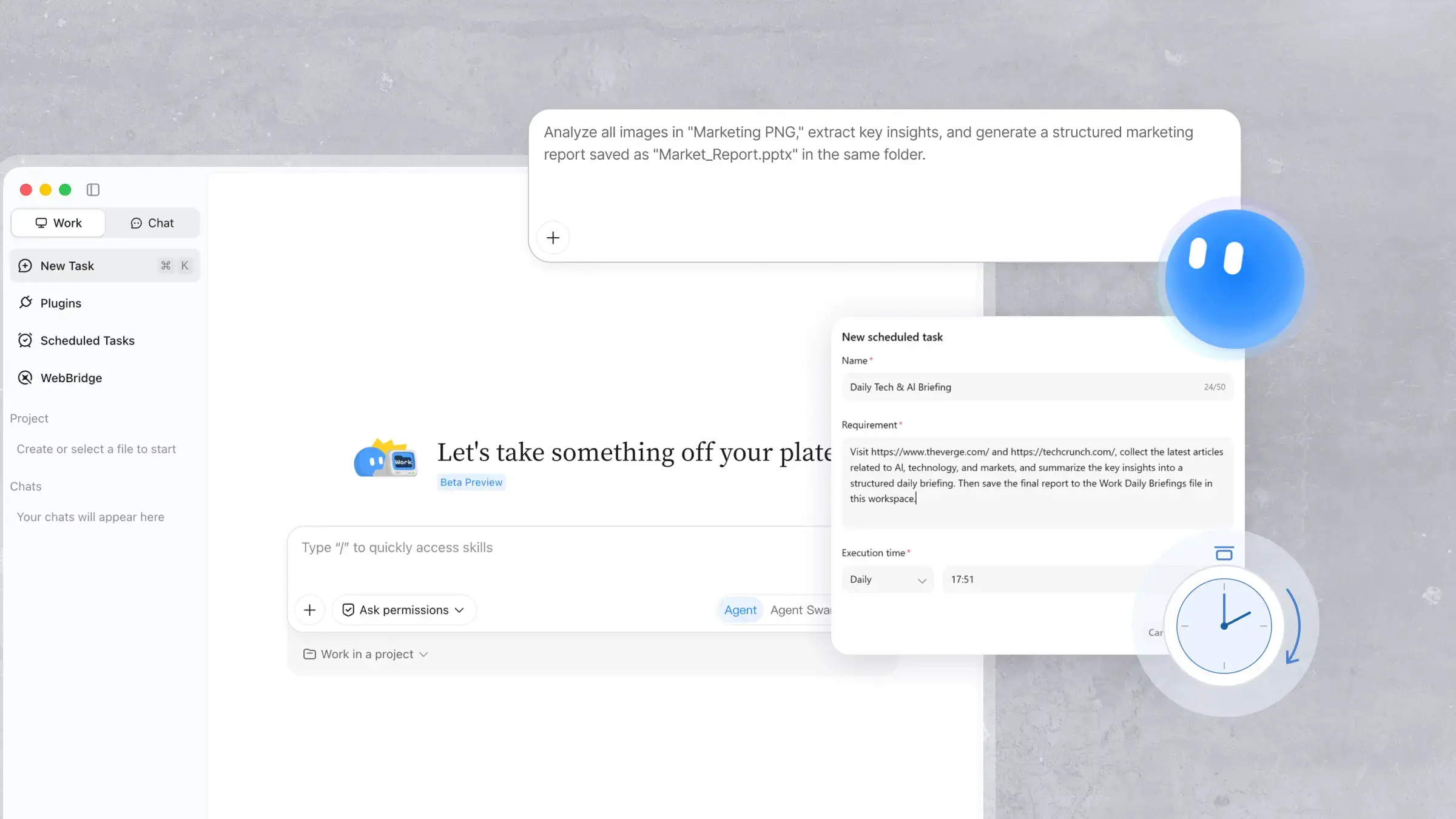Select the Agent Swarm mode

800,610
